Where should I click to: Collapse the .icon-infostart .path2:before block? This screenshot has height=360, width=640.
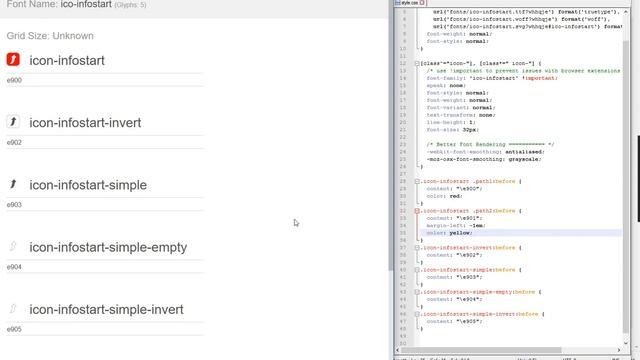(417, 211)
